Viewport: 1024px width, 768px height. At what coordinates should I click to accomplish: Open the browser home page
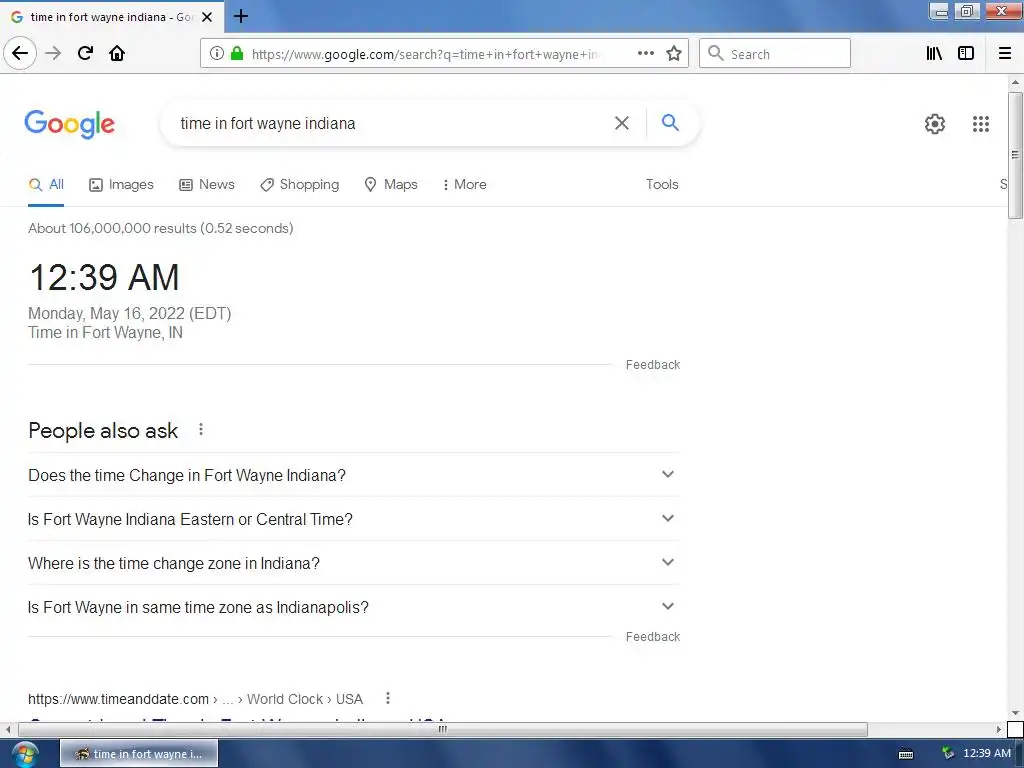coord(117,53)
